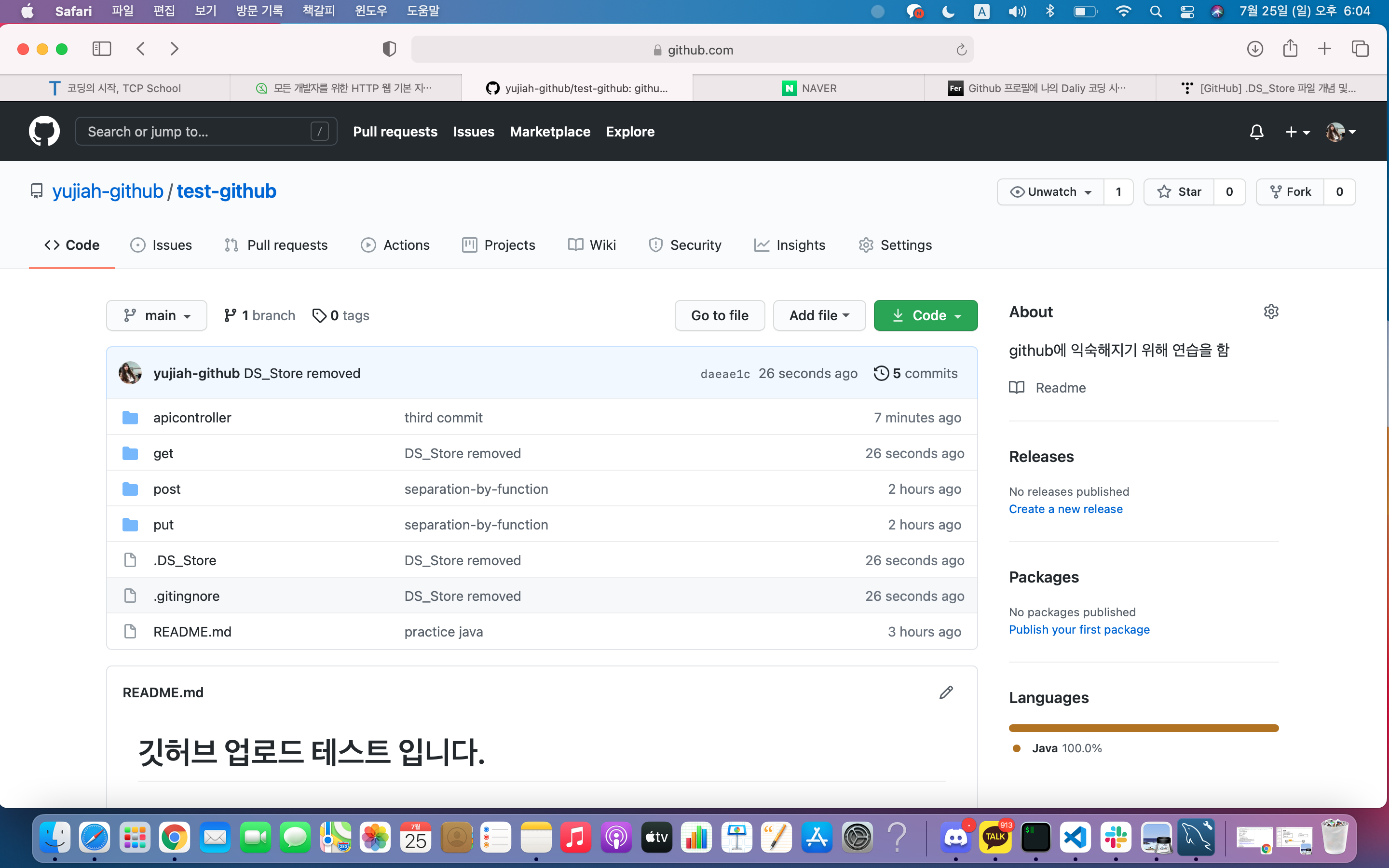The width and height of the screenshot is (1389, 868).
Task: View commit history via the 5 commits clock icon
Action: [x=882, y=373]
